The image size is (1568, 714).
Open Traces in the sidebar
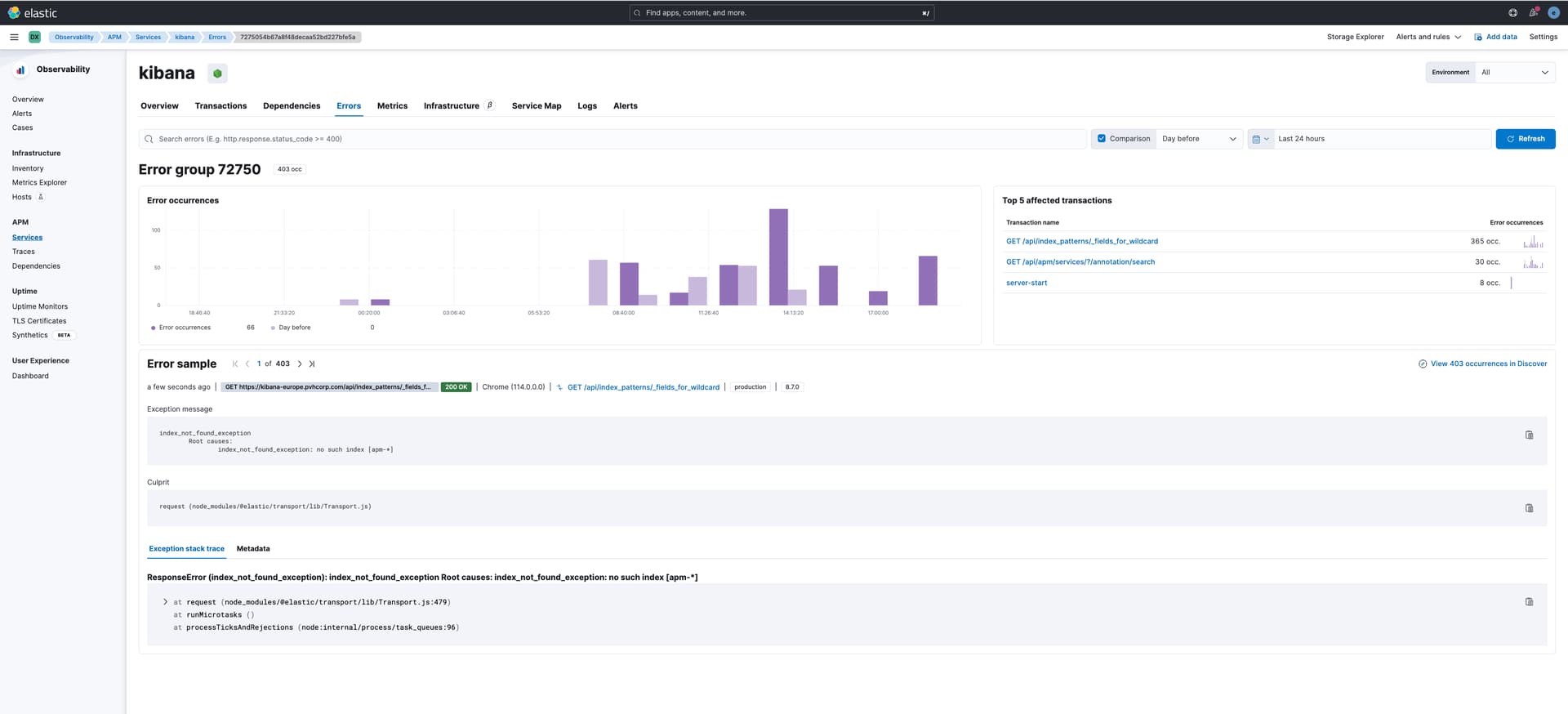click(x=24, y=252)
